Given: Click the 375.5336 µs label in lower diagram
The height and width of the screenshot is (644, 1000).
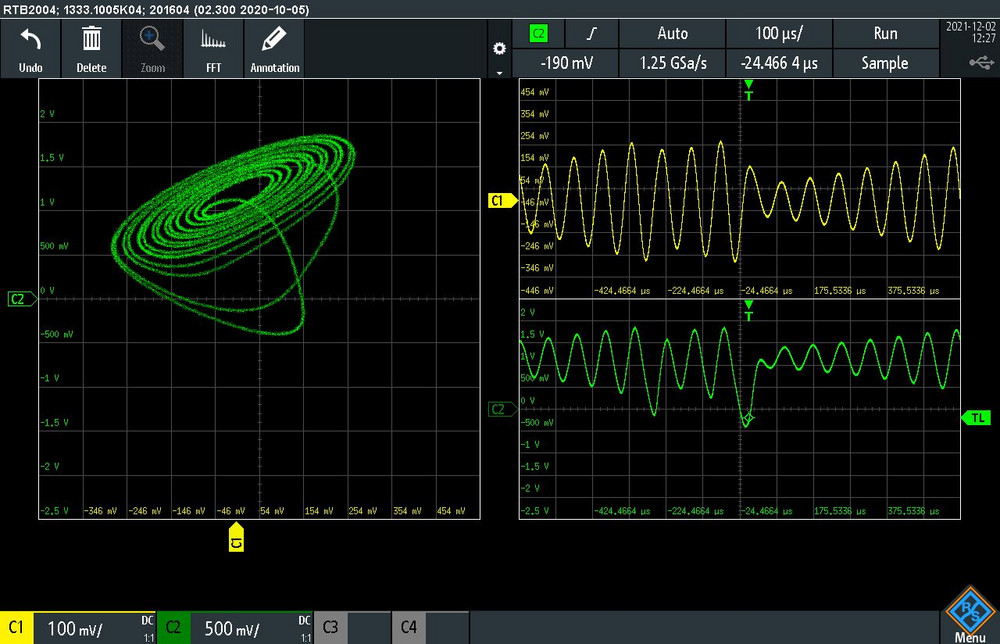Looking at the screenshot, I should [913, 511].
